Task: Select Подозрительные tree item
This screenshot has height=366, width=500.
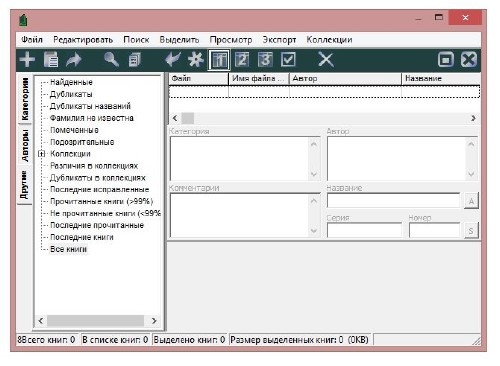Action: pos(82,142)
